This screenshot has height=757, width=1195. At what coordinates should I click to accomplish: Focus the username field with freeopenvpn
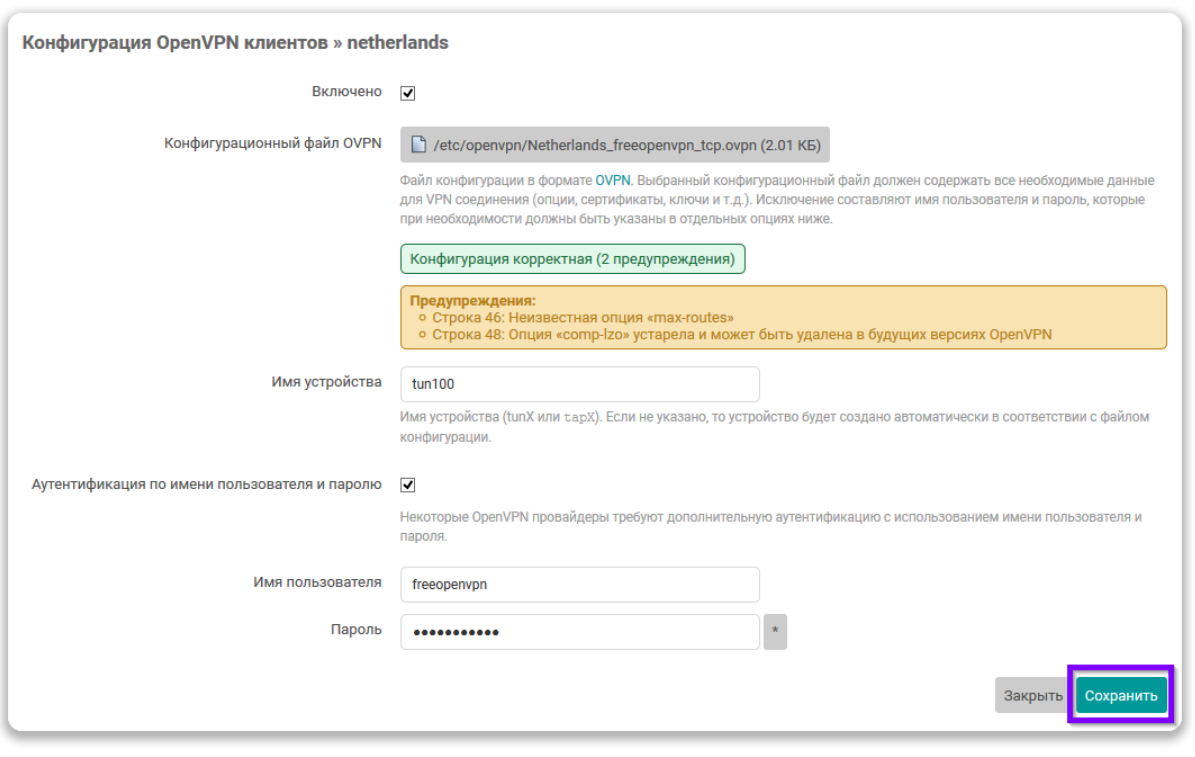tap(580, 585)
